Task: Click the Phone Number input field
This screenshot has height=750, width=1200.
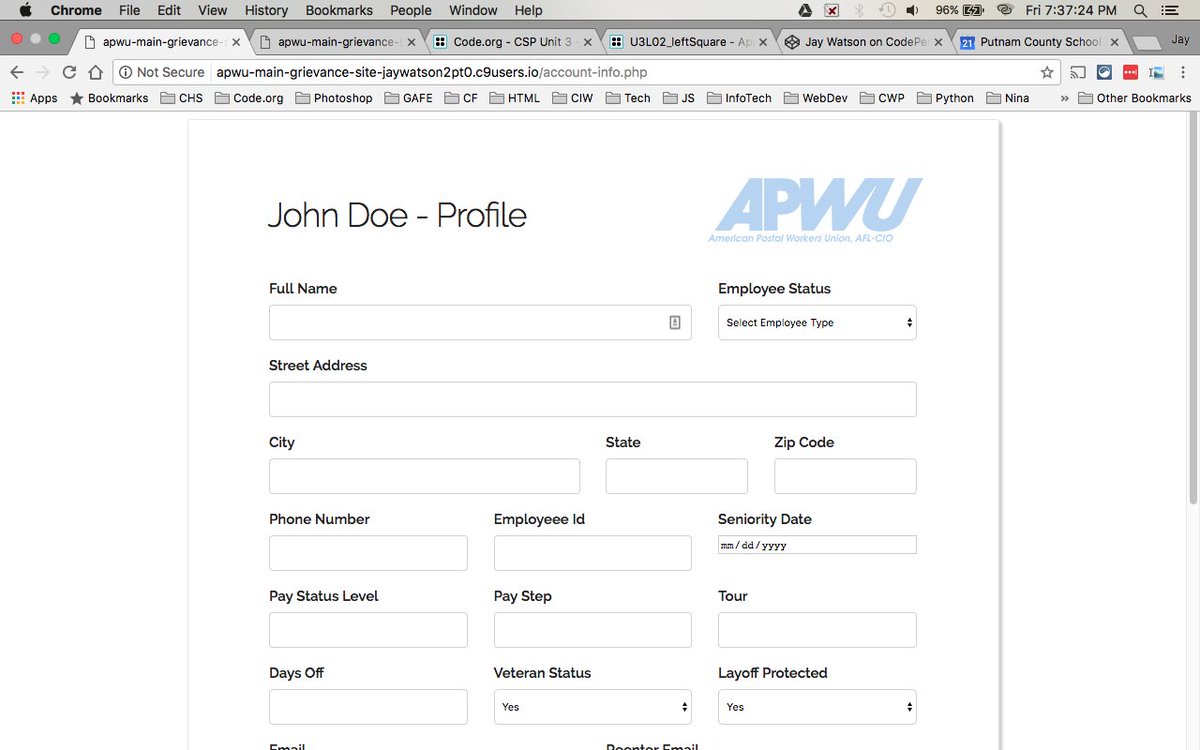Action: (x=368, y=553)
